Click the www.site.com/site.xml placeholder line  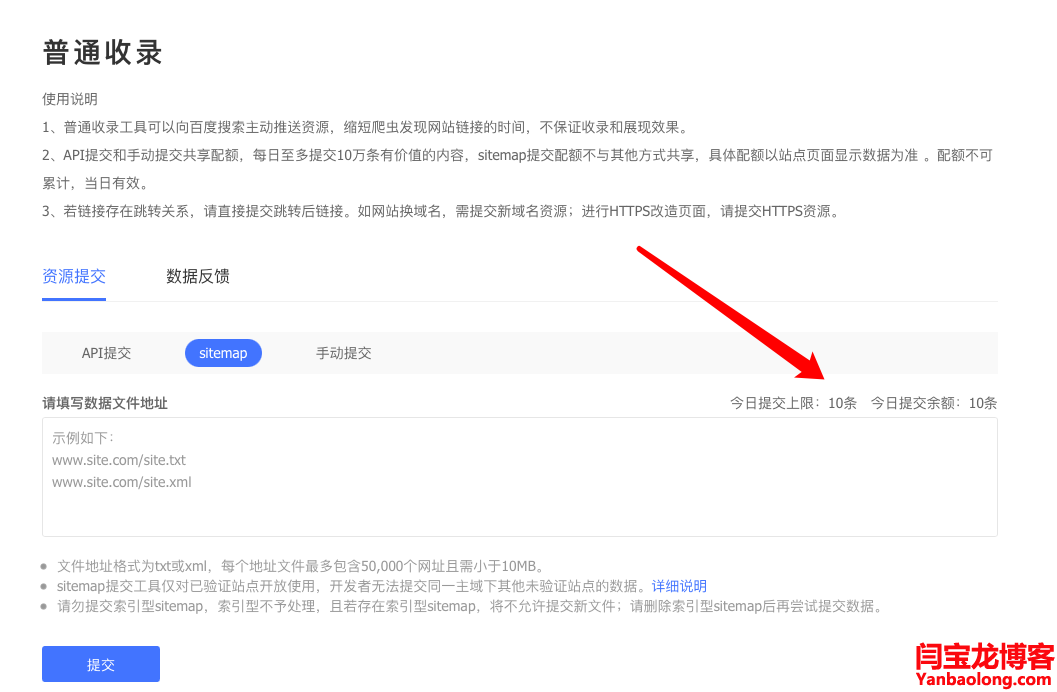click(121, 482)
